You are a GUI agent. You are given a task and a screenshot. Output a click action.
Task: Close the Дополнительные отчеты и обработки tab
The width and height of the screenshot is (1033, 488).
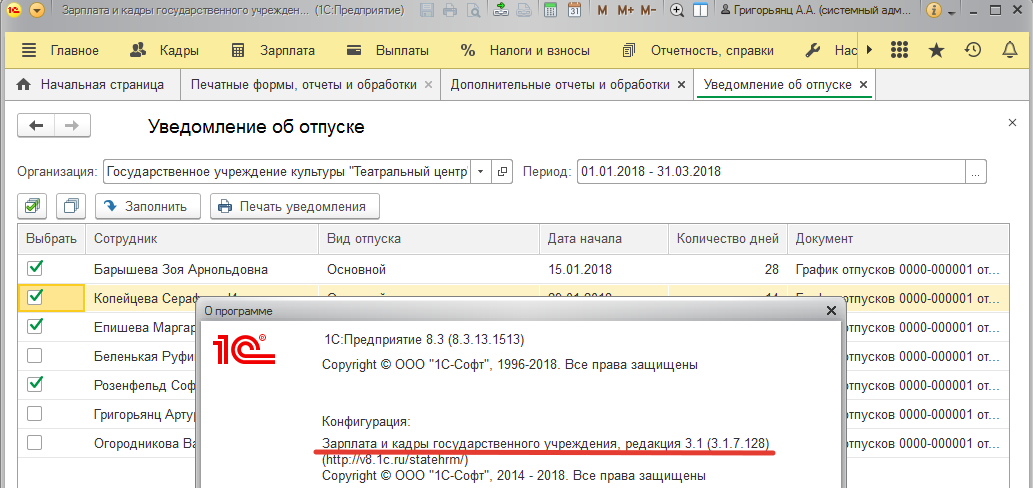click(x=681, y=85)
